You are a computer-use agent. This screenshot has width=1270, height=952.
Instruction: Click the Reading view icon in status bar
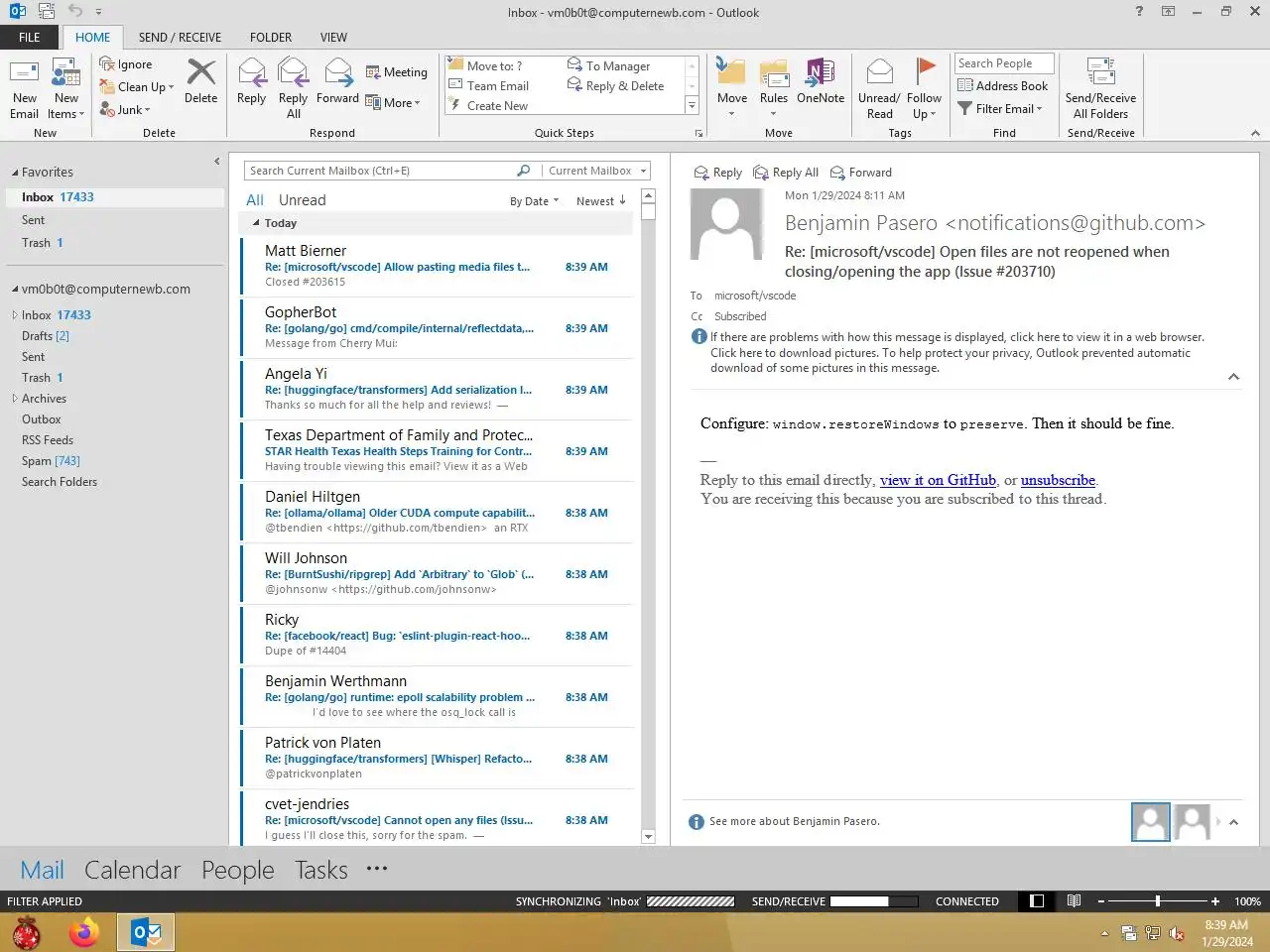pyautogui.click(x=1074, y=901)
